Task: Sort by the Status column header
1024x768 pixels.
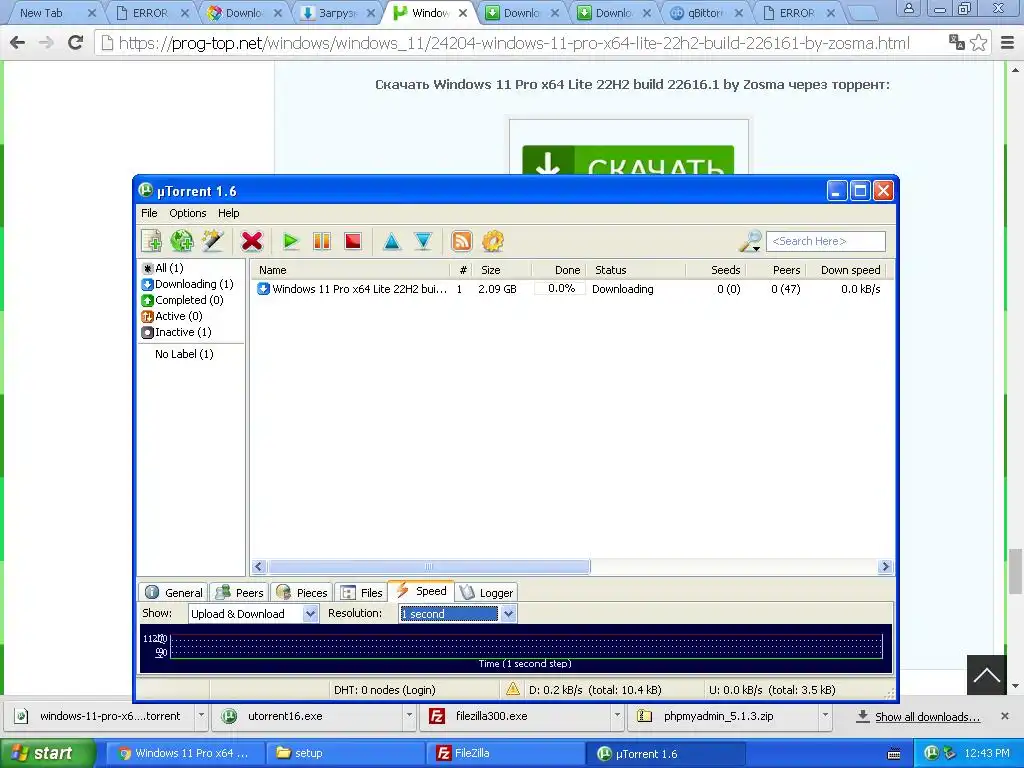Action: pos(636,270)
